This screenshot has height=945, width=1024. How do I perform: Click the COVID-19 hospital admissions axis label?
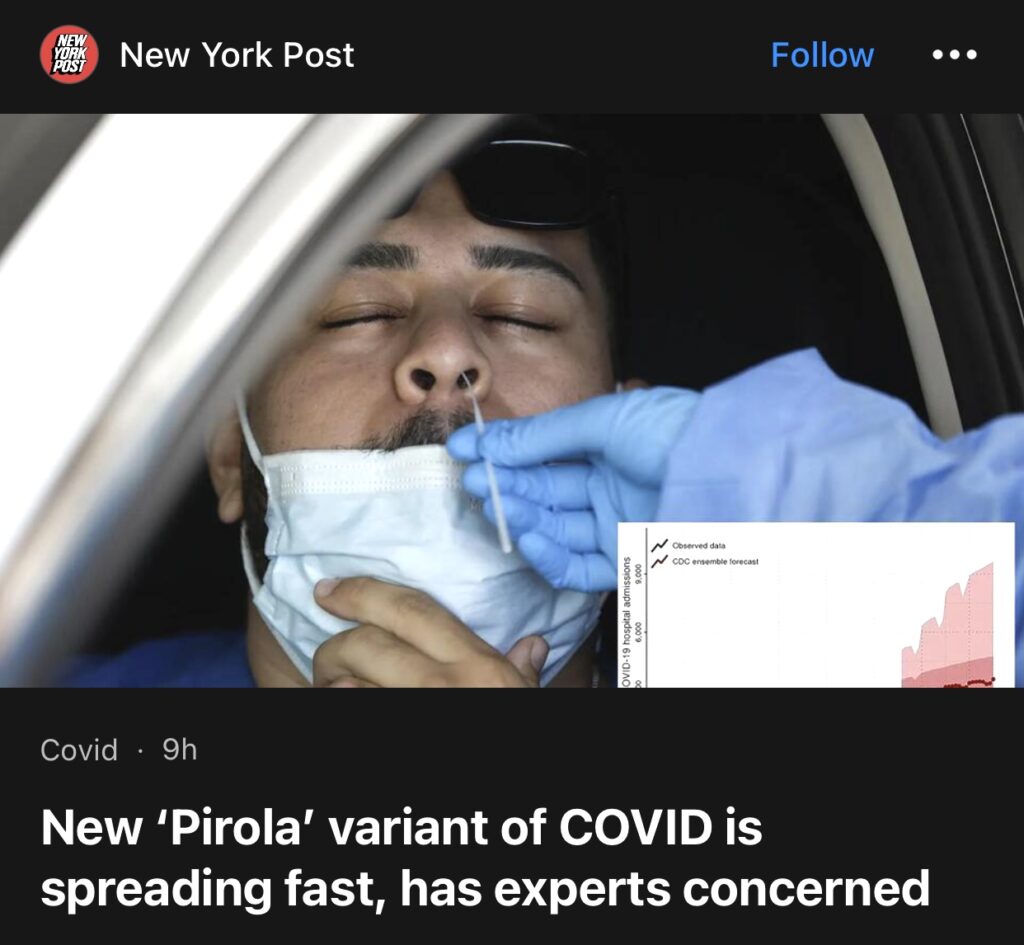624,622
